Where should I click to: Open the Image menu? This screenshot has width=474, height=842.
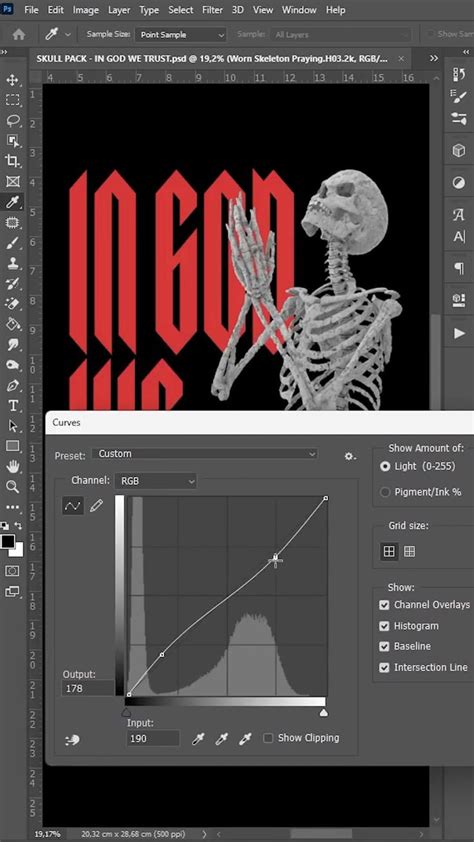[x=85, y=10]
